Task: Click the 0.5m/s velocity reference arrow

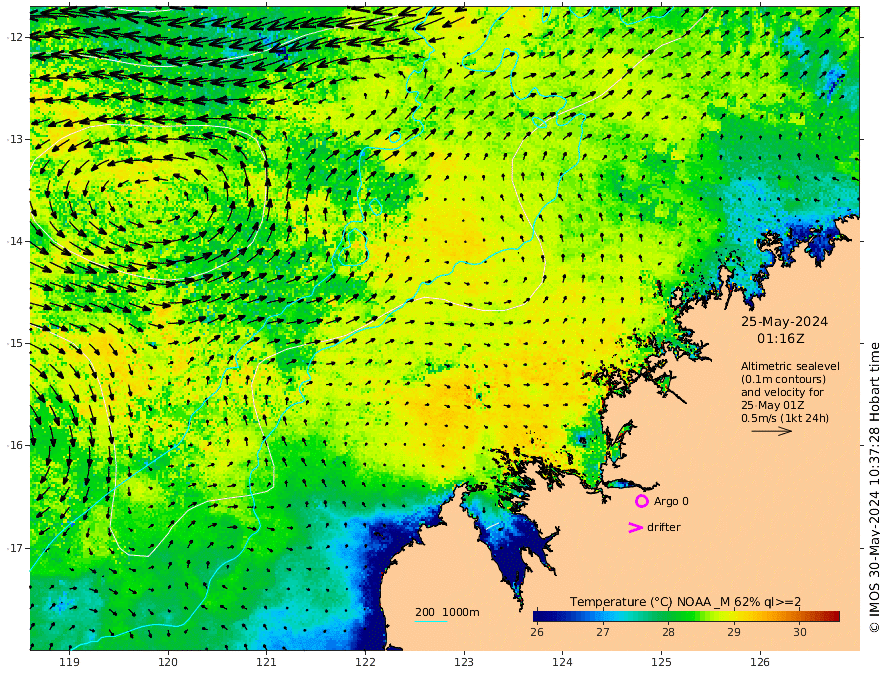Action: coord(772,431)
